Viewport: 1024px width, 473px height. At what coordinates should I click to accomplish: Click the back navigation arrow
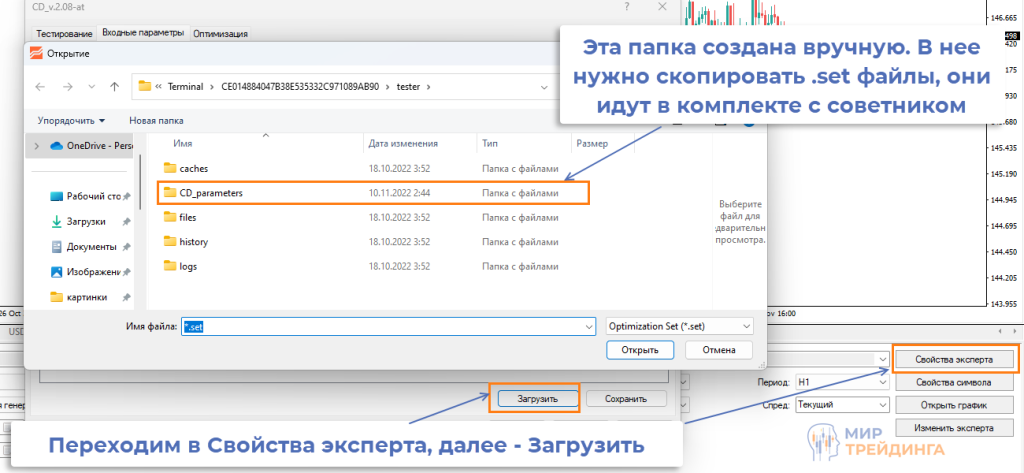[40, 86]
